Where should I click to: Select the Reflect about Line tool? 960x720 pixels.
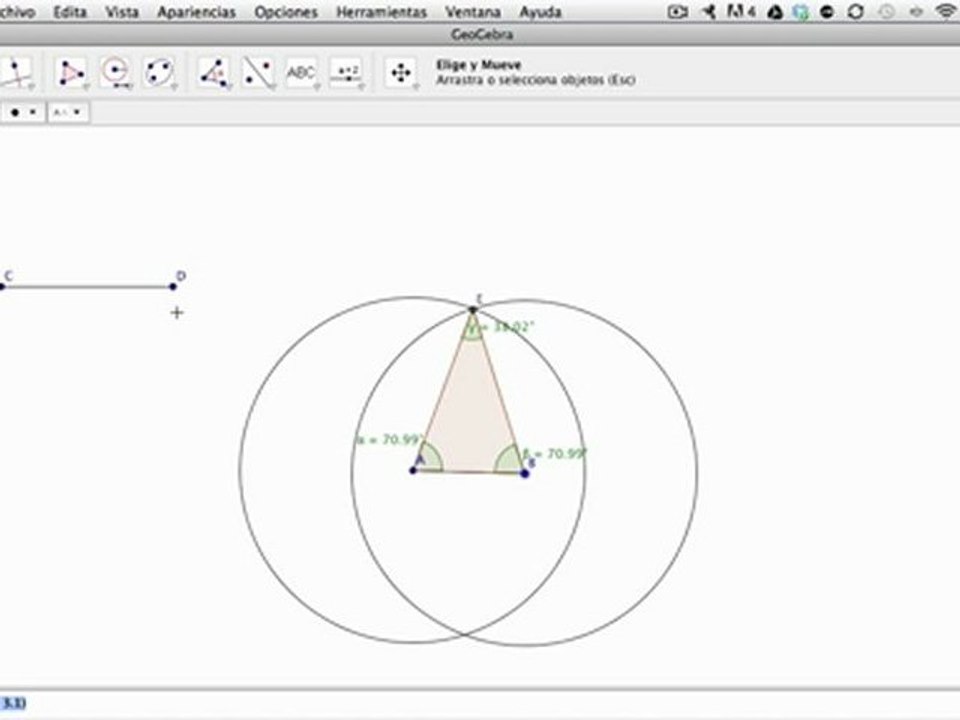(x=258, y=72)
